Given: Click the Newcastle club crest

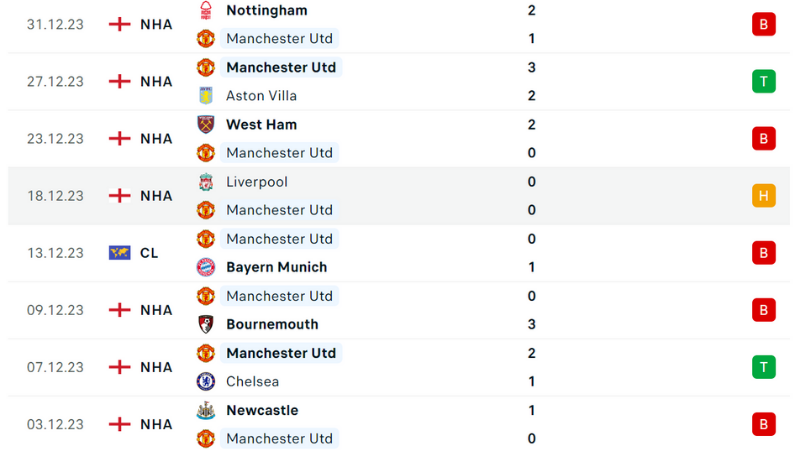Looking at the screenshot, I should 206,410.
